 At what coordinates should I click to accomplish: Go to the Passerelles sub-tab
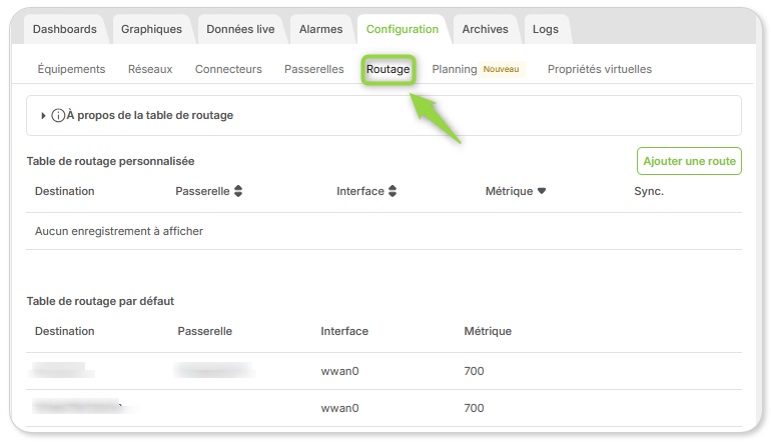[x=314, y=69]
